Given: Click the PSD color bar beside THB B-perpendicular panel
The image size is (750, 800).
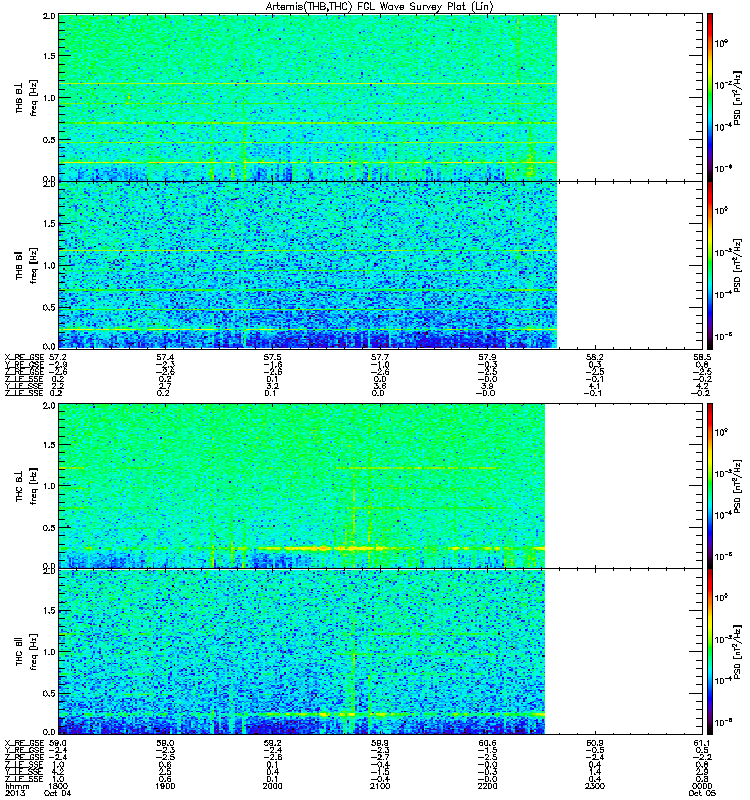Looking at the screenshot, I should coord(710,97).
